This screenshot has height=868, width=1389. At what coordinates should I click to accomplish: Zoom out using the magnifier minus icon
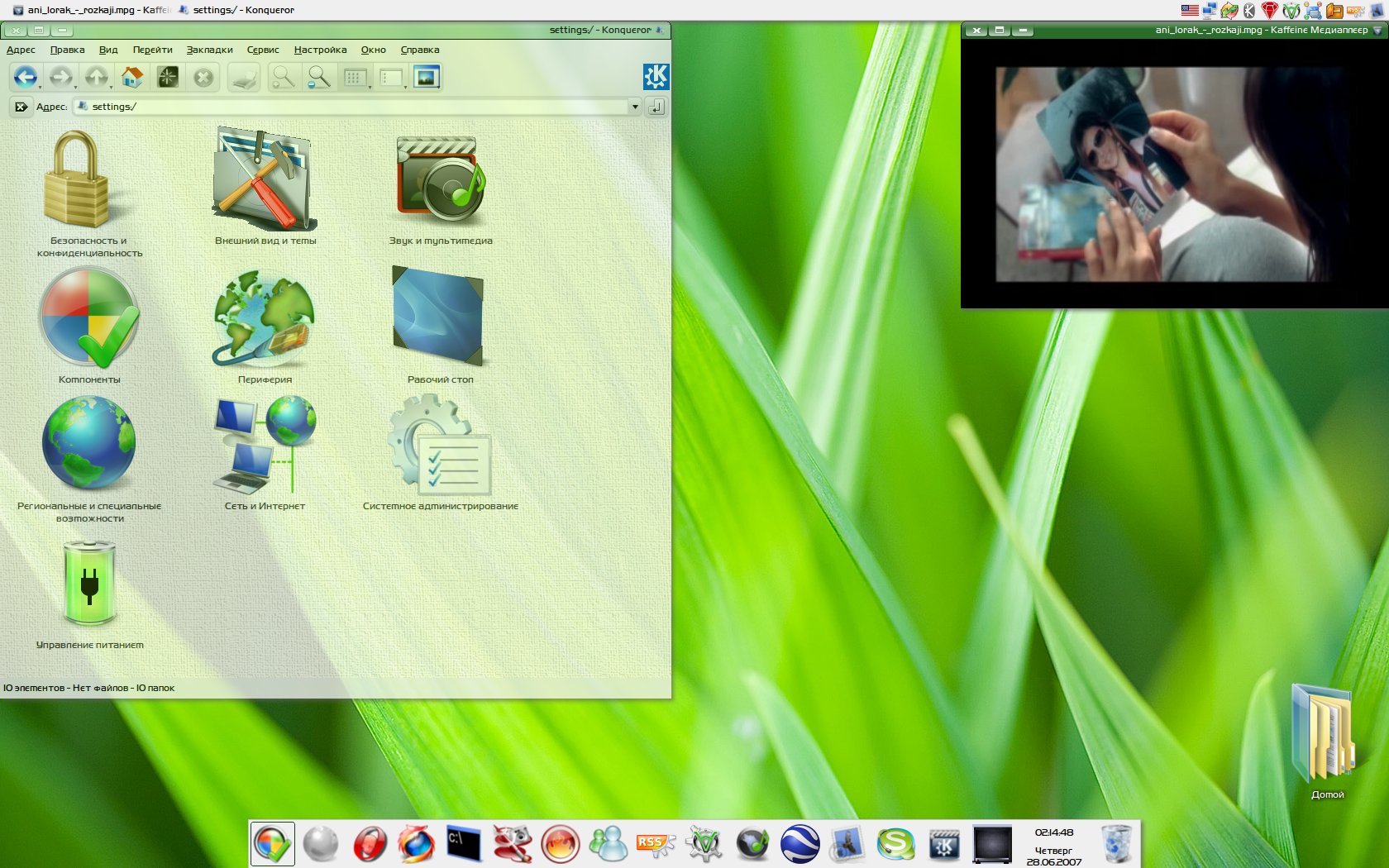click(318, 77)
